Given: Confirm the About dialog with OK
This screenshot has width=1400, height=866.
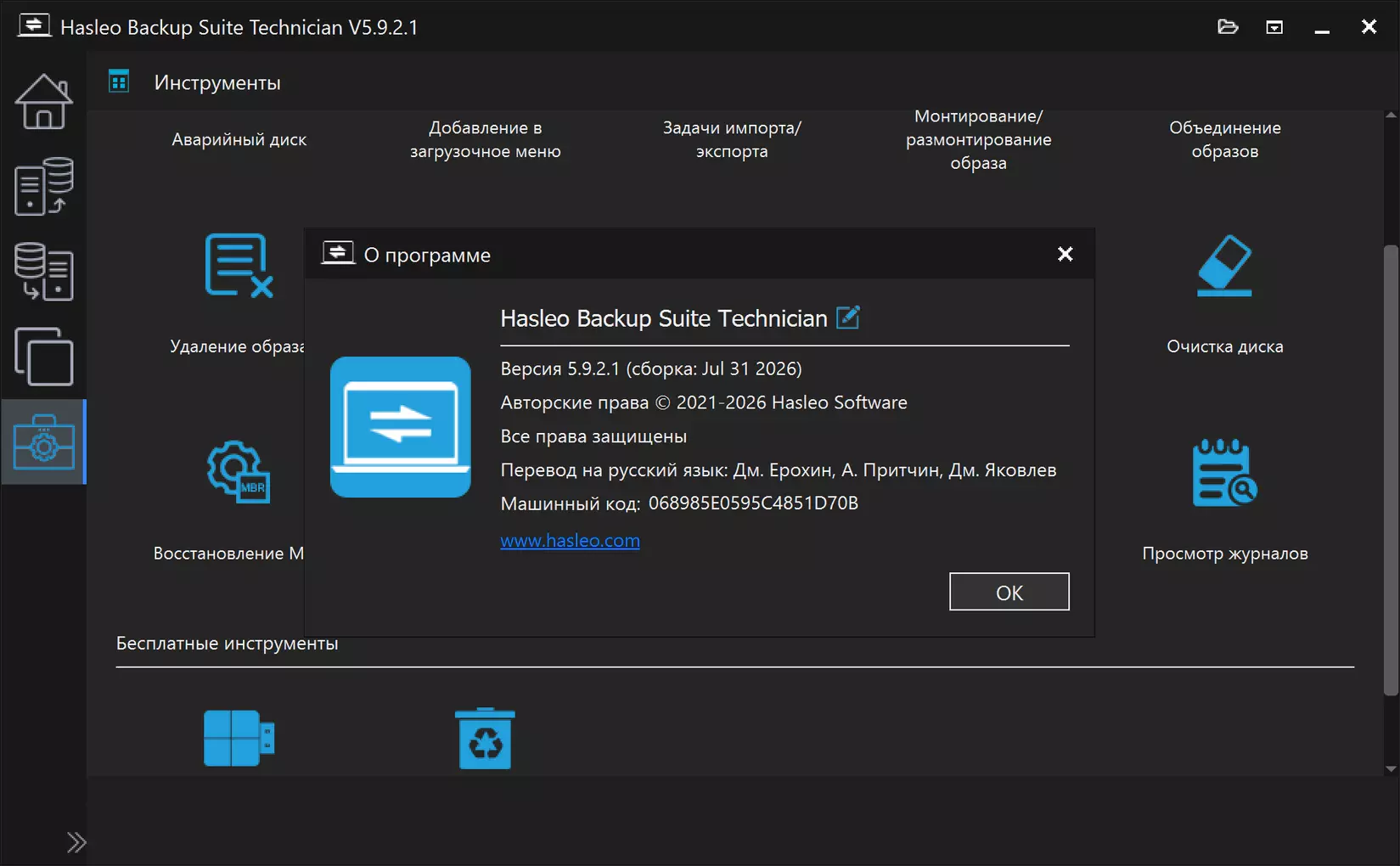Looking at the screenshot, I should pyautogui.click(x=1009, y=592).
